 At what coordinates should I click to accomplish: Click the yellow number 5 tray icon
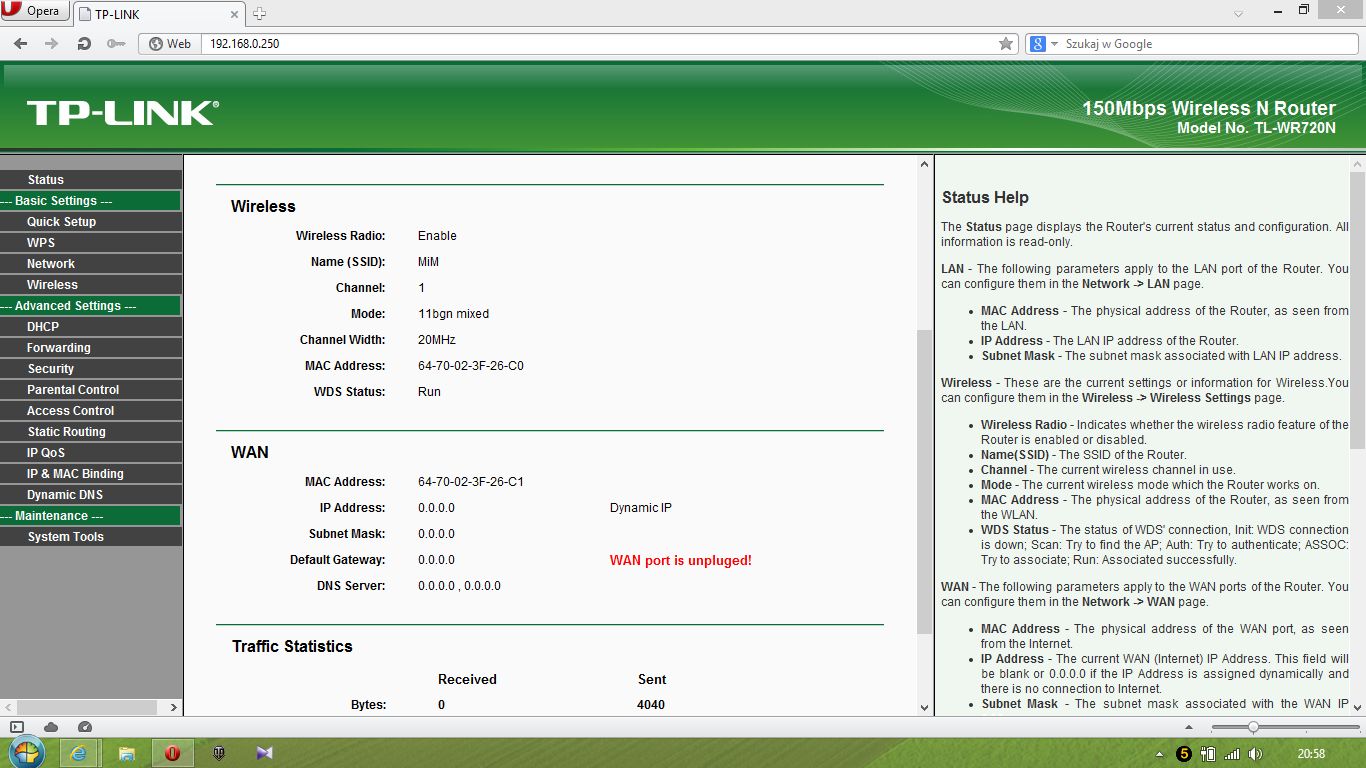pos(1184,754)
